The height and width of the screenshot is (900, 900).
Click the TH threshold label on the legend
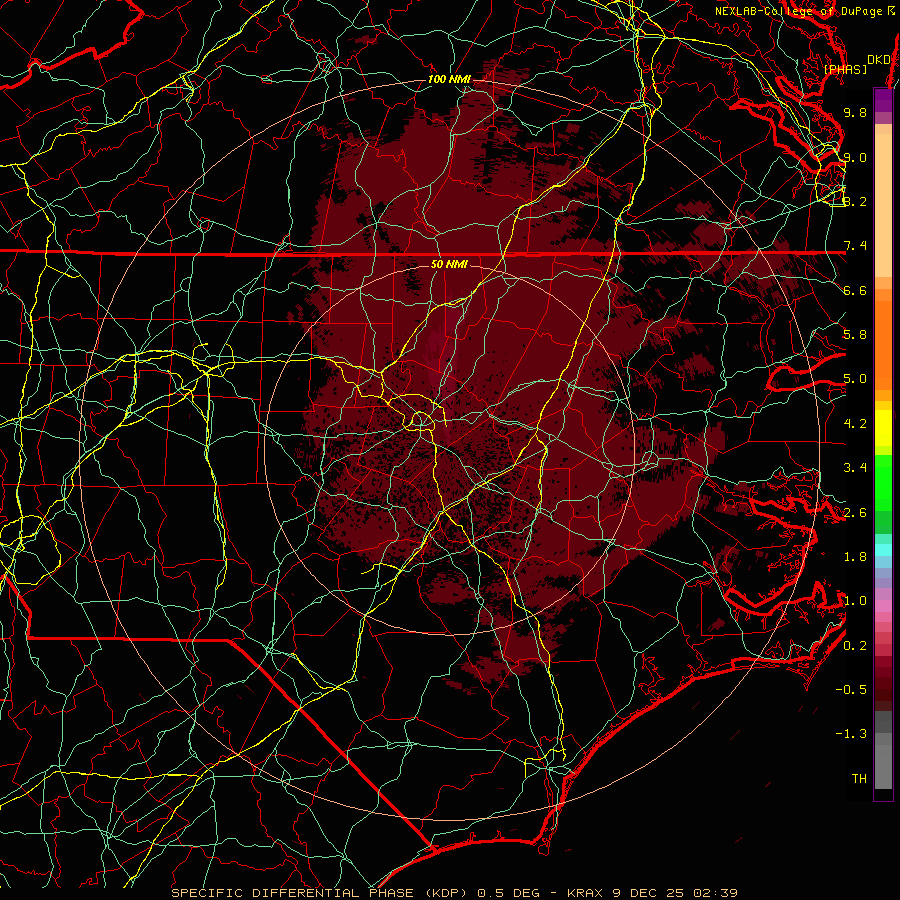pyautogui.click(x=859, y=779)
